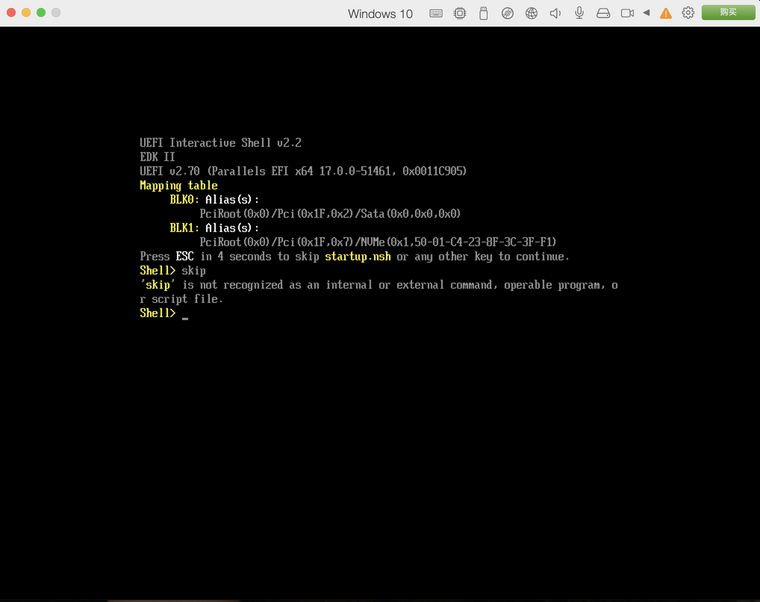This screenshot has height=602, width=760.
Task: Click the camera video icon
Action: point(627,13)
